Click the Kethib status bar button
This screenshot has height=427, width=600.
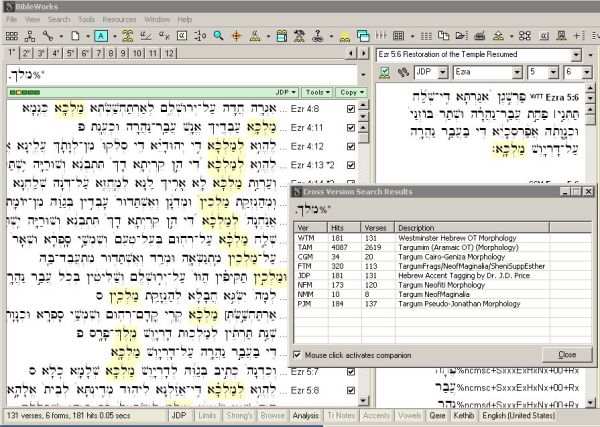(x=463, y=416)
